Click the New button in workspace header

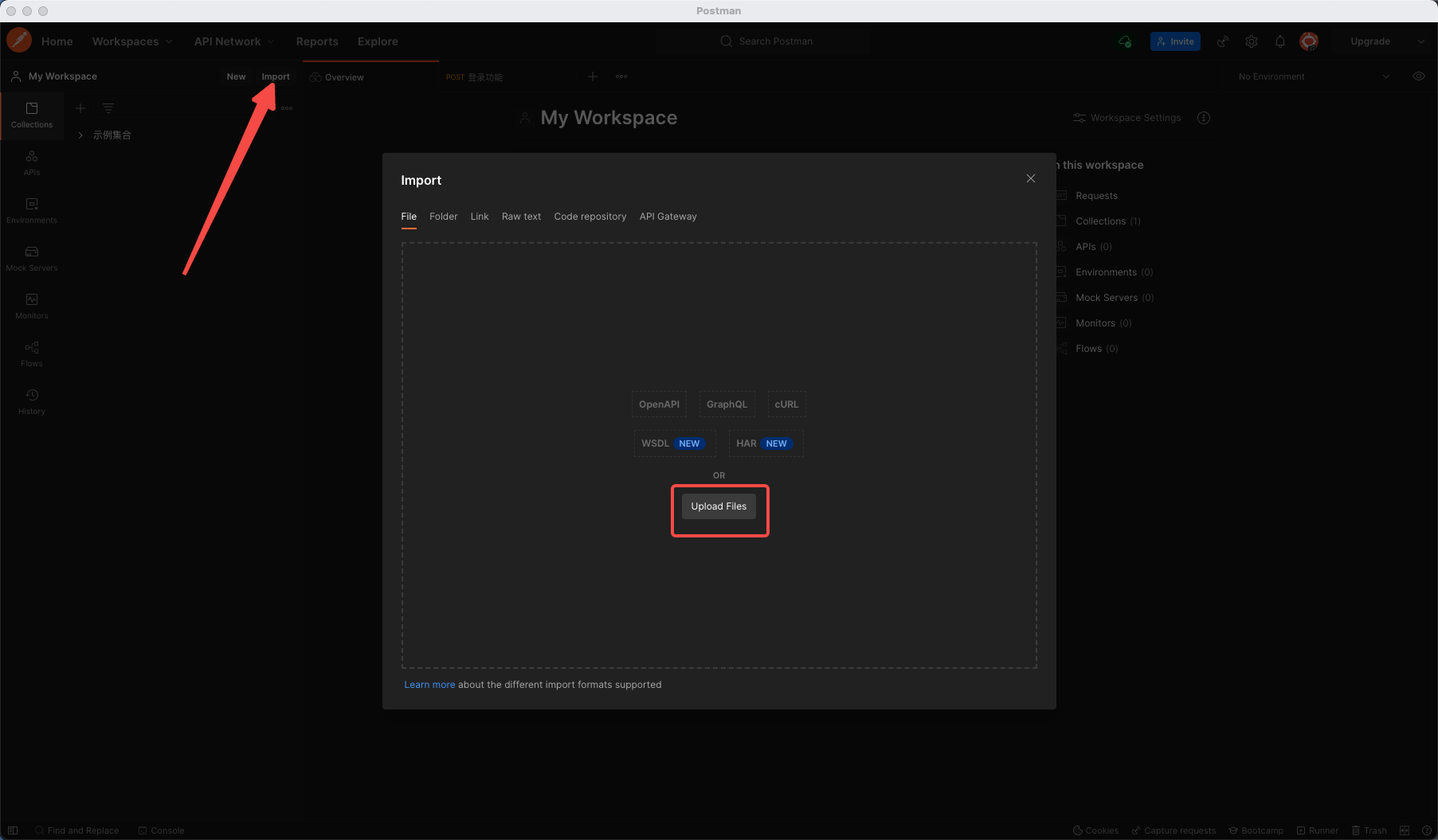[236, 76]
